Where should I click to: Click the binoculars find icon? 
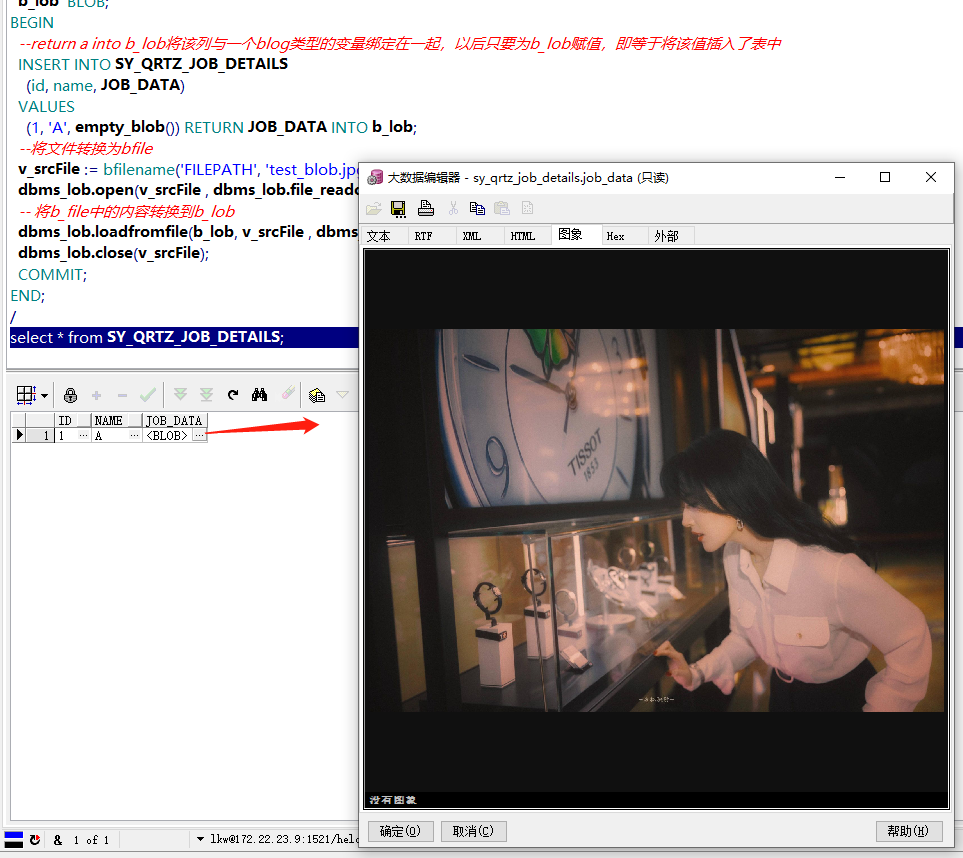[x=260, y=395]
